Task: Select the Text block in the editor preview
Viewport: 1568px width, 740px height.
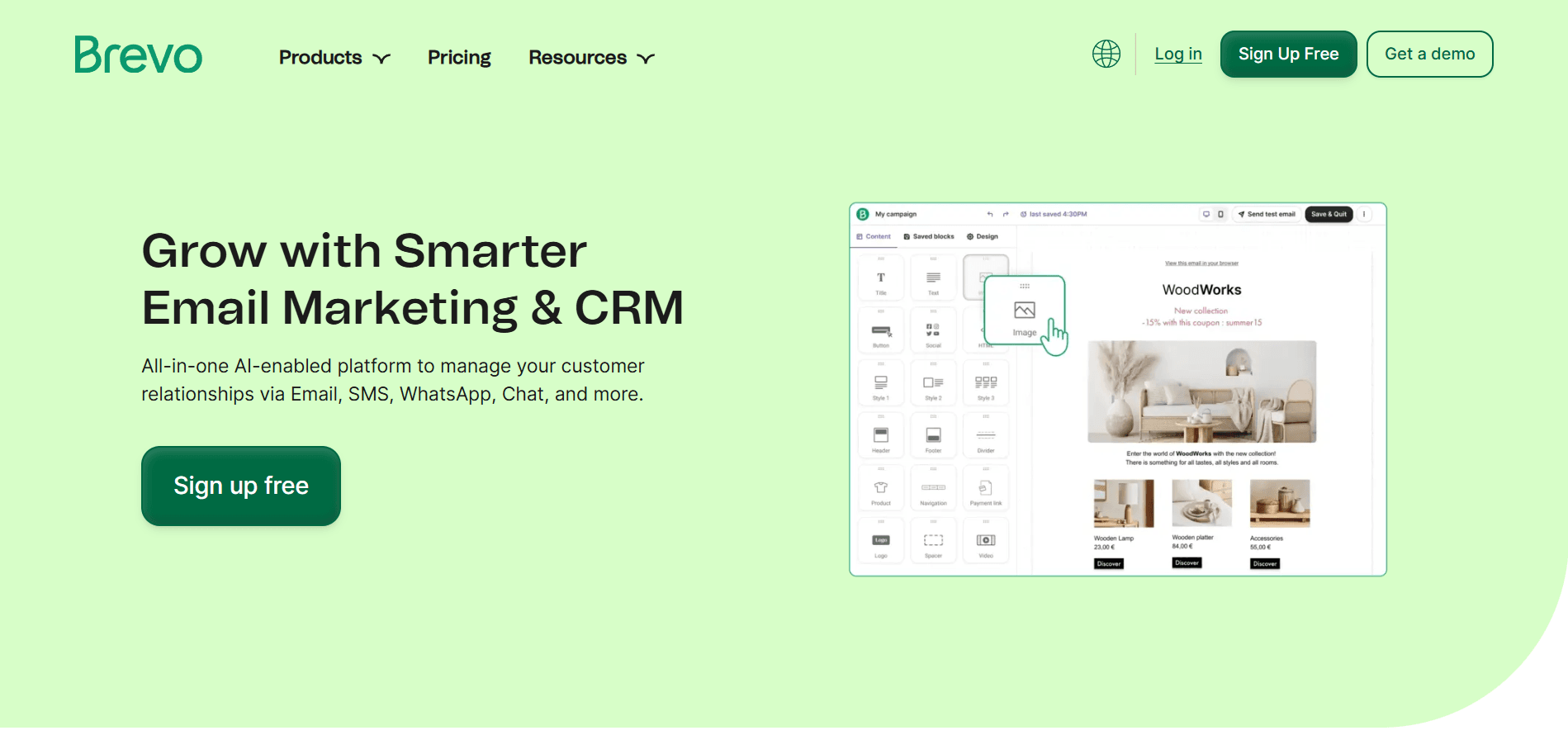Action: (x=933, y=278)
